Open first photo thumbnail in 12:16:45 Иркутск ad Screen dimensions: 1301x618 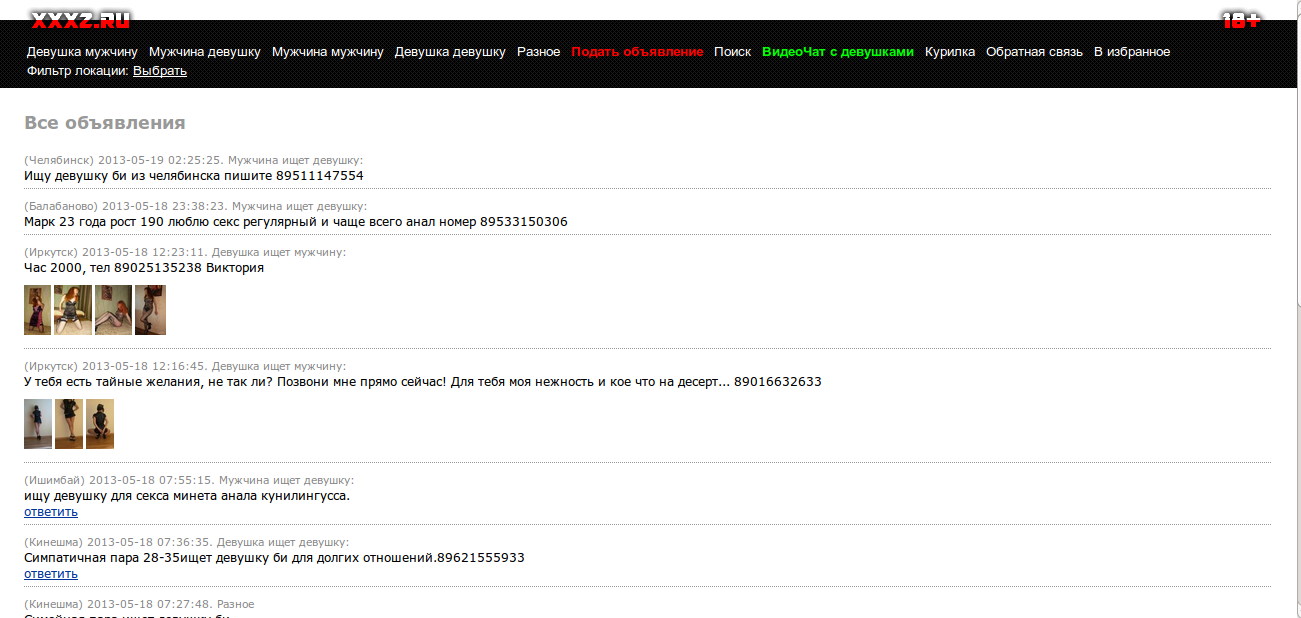pyautogui.click(x=37, y=424)
